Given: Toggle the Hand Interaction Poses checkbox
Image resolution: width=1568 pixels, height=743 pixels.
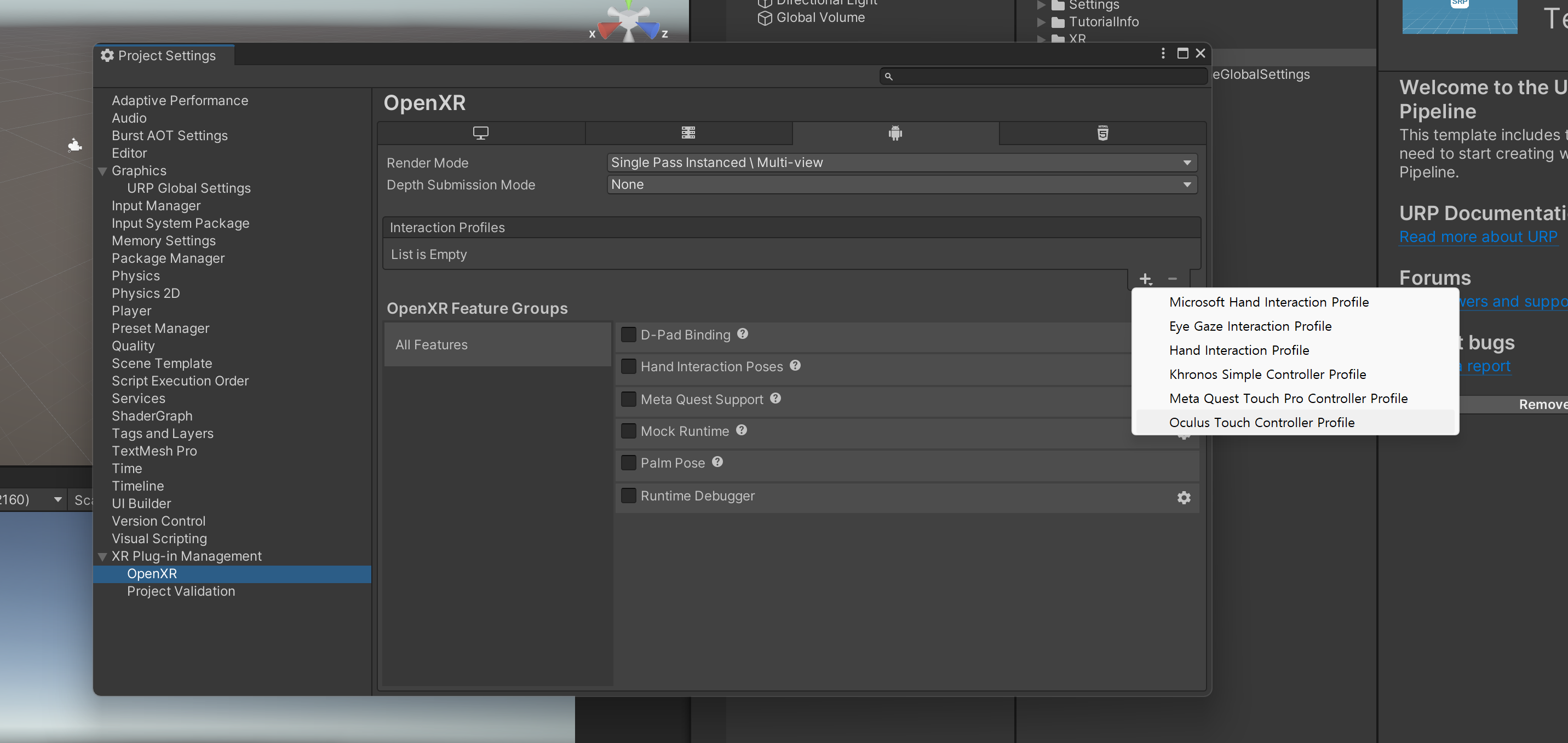Looking at the screenshot, I should (628, 366).
